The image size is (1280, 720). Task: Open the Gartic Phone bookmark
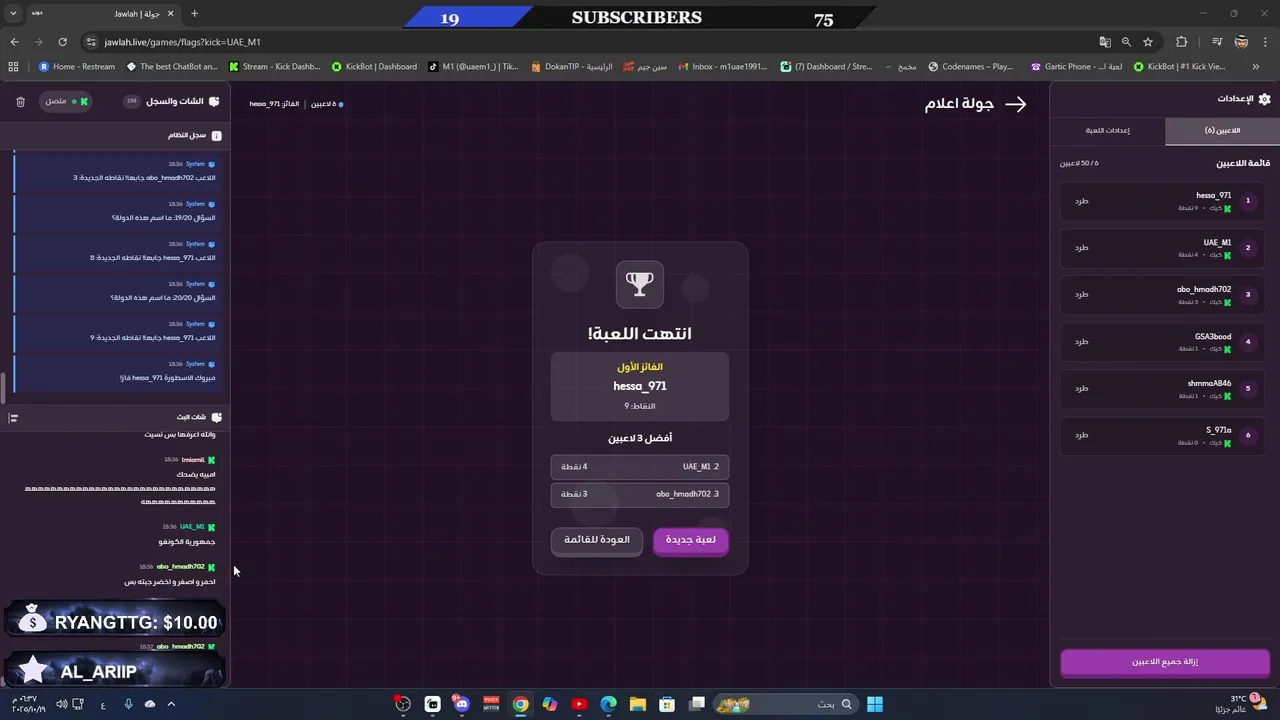[x=1076, y=67]
